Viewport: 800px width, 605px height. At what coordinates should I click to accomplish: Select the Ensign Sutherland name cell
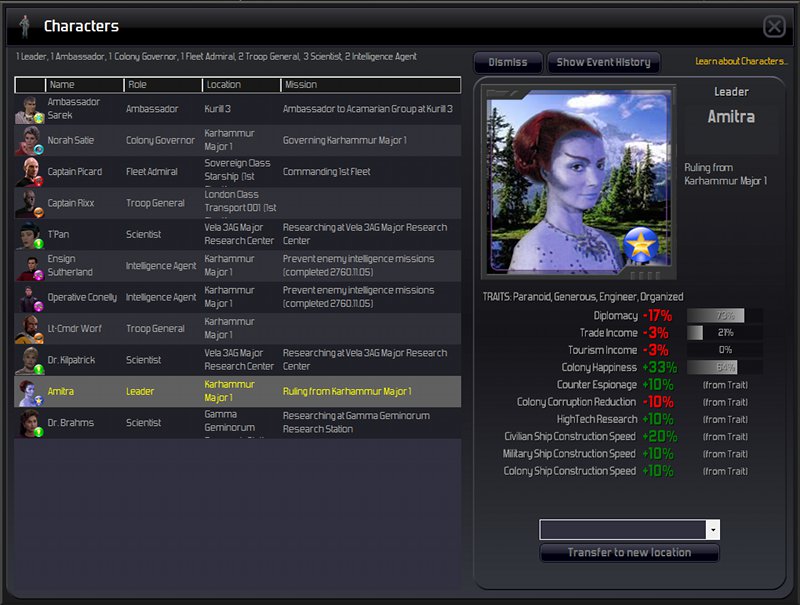(x=70, y=266)
